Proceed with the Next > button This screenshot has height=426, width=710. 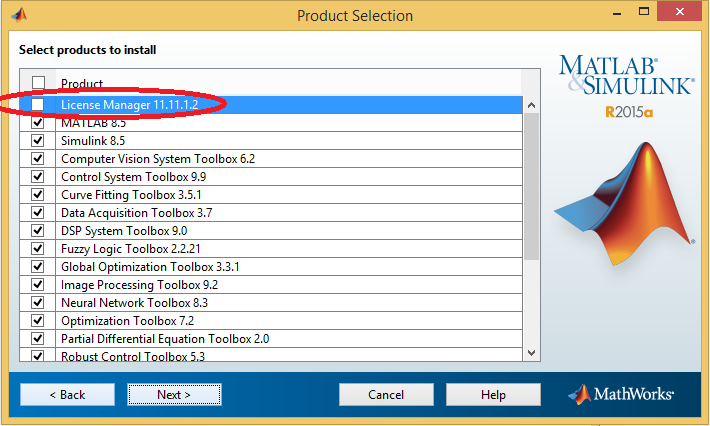(174, 395)
